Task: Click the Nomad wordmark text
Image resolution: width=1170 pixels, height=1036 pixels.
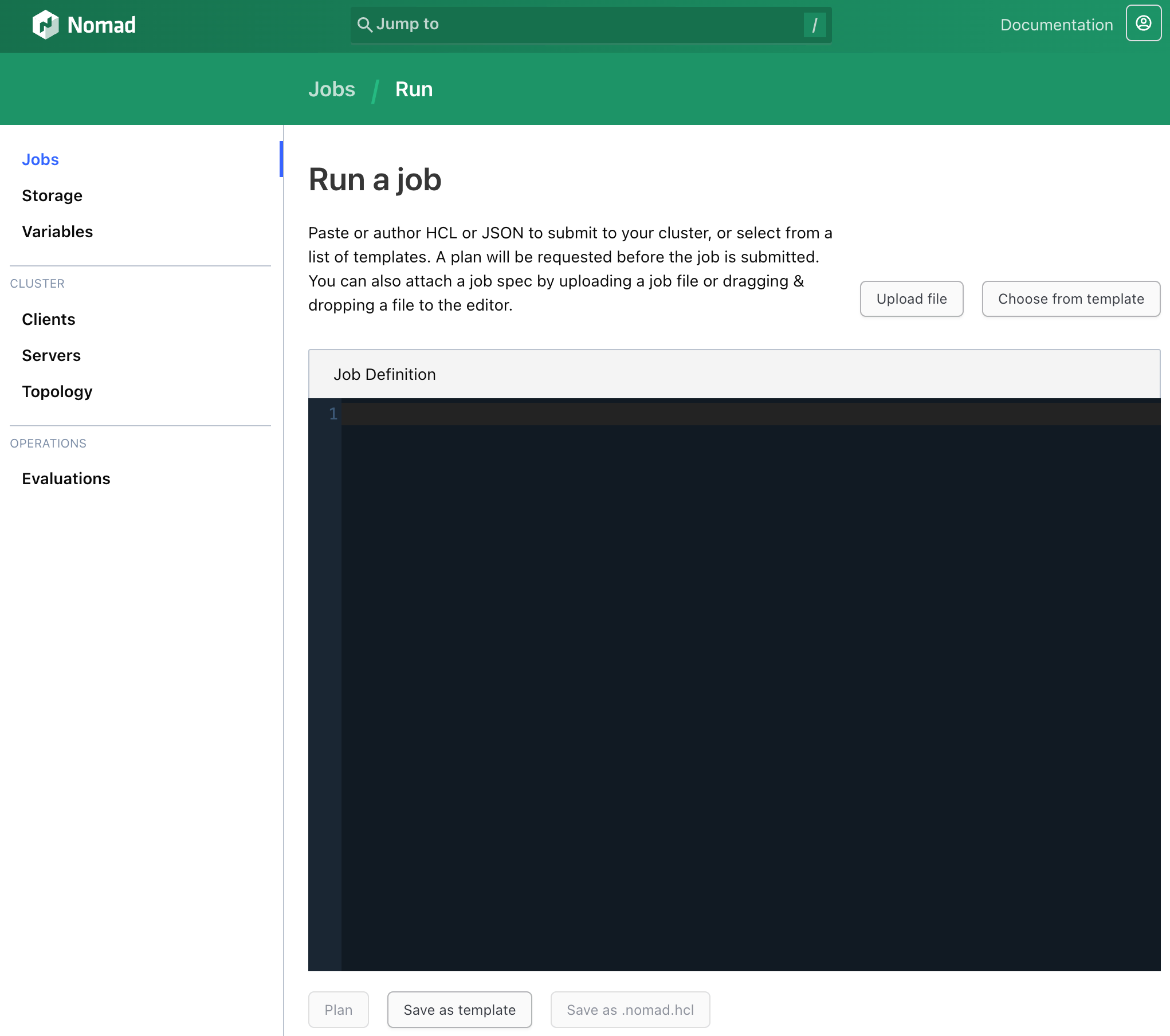Action: point(101,25)
